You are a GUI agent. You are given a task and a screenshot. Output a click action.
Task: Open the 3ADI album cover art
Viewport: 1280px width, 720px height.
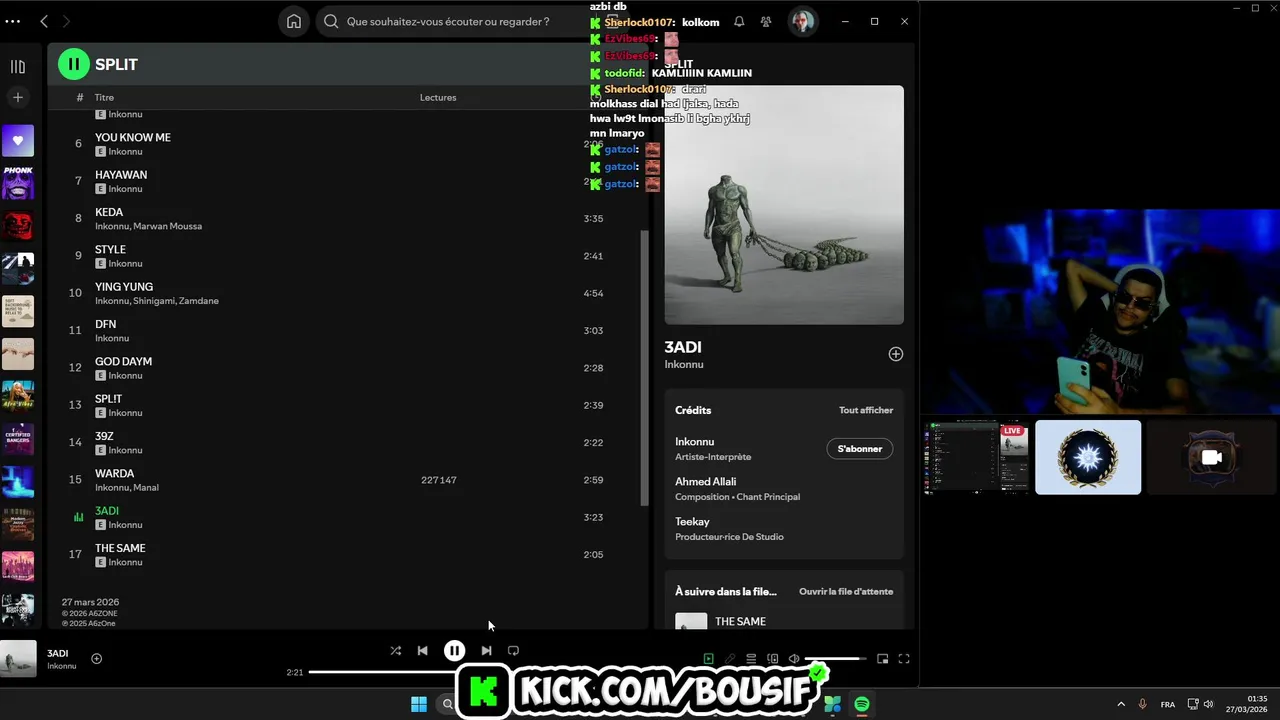point(784,204)
